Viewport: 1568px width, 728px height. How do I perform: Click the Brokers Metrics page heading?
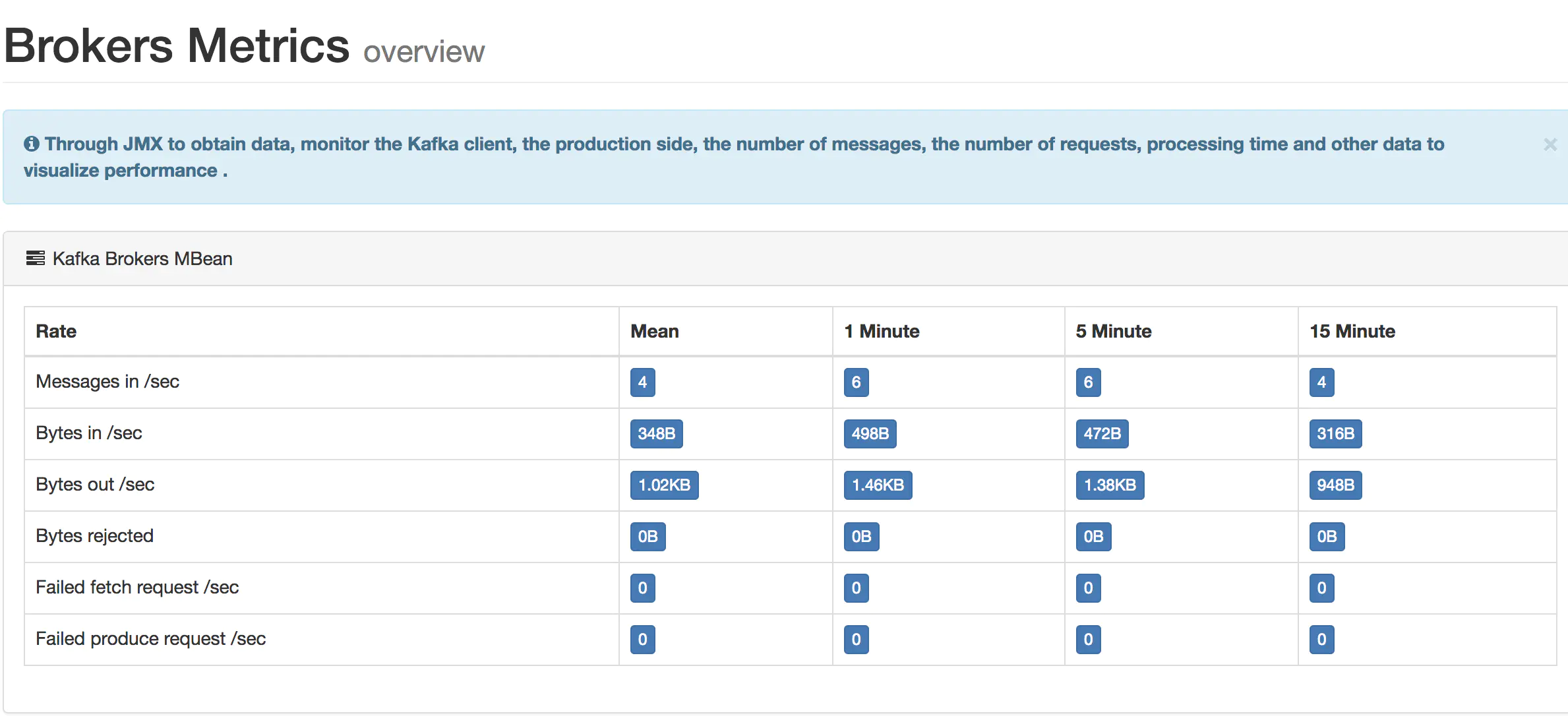tap(177, 46)
